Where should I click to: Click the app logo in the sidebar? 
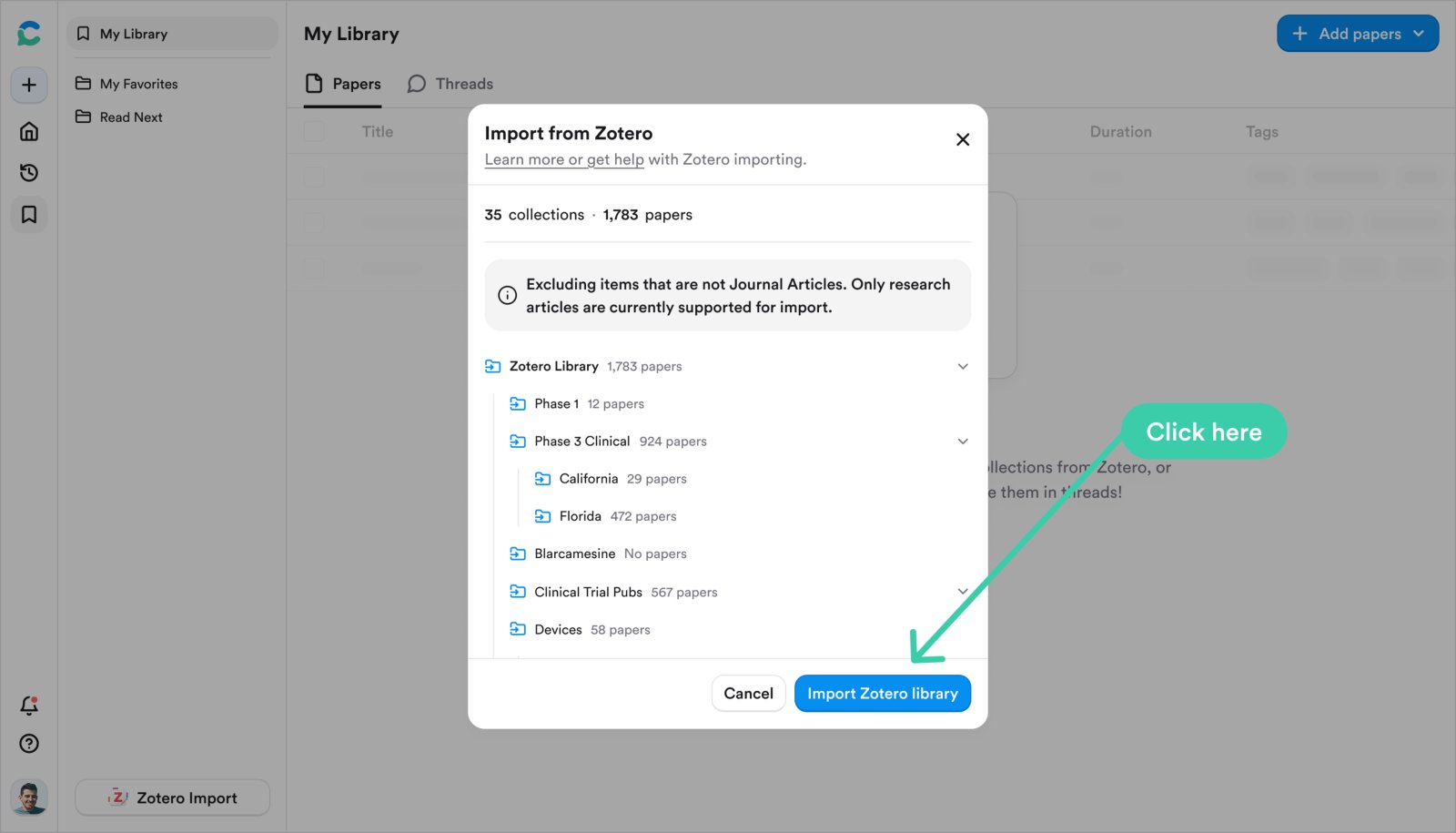coord(29,34)
